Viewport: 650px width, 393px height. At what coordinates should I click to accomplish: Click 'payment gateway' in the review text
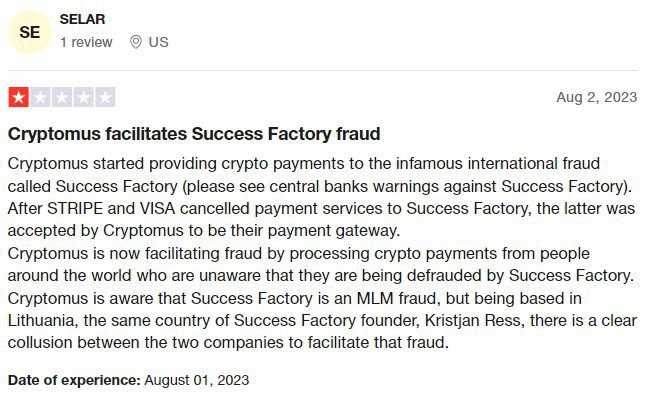334,230
